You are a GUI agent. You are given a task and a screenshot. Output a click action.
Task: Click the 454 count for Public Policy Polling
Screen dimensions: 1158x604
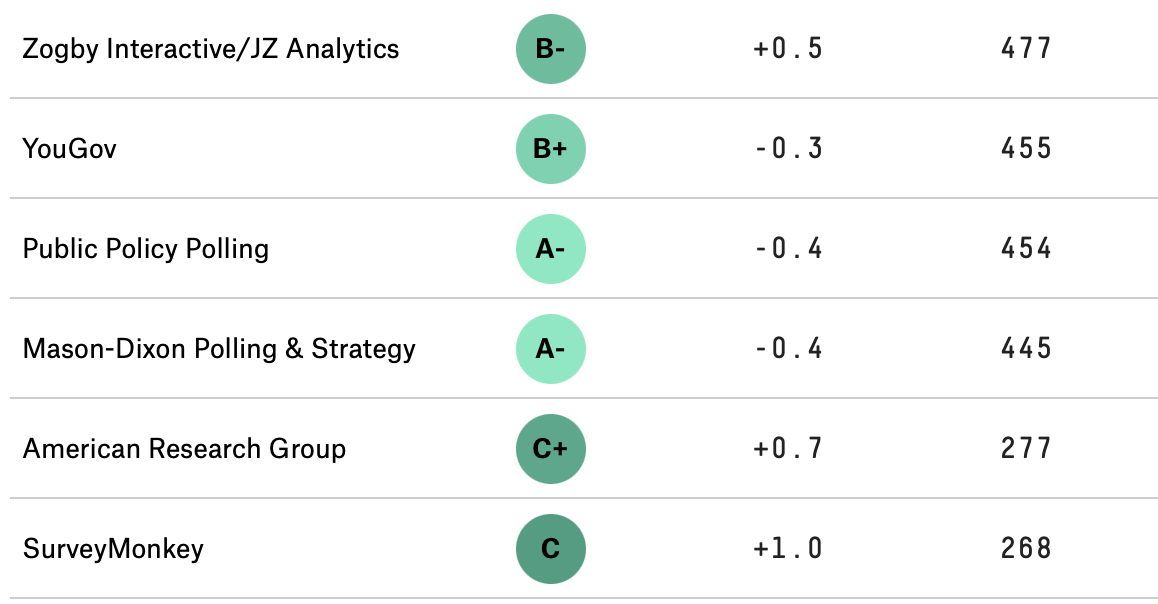pos(1026,249)
